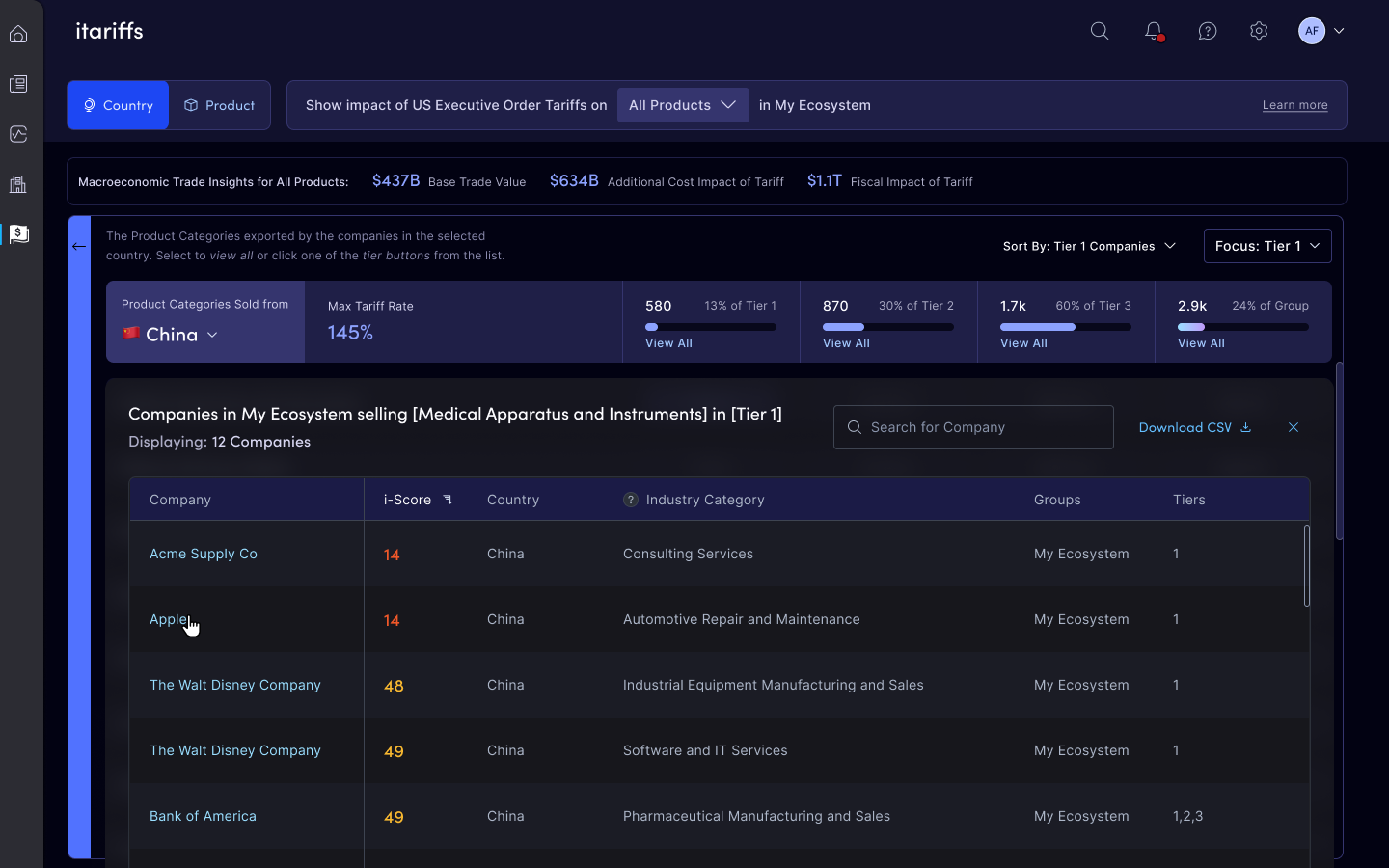Click Pharmaceutical Manufacturing and Sales cell
The image size is (1389, 868).
pyautogui.click(x=756, y=816)
